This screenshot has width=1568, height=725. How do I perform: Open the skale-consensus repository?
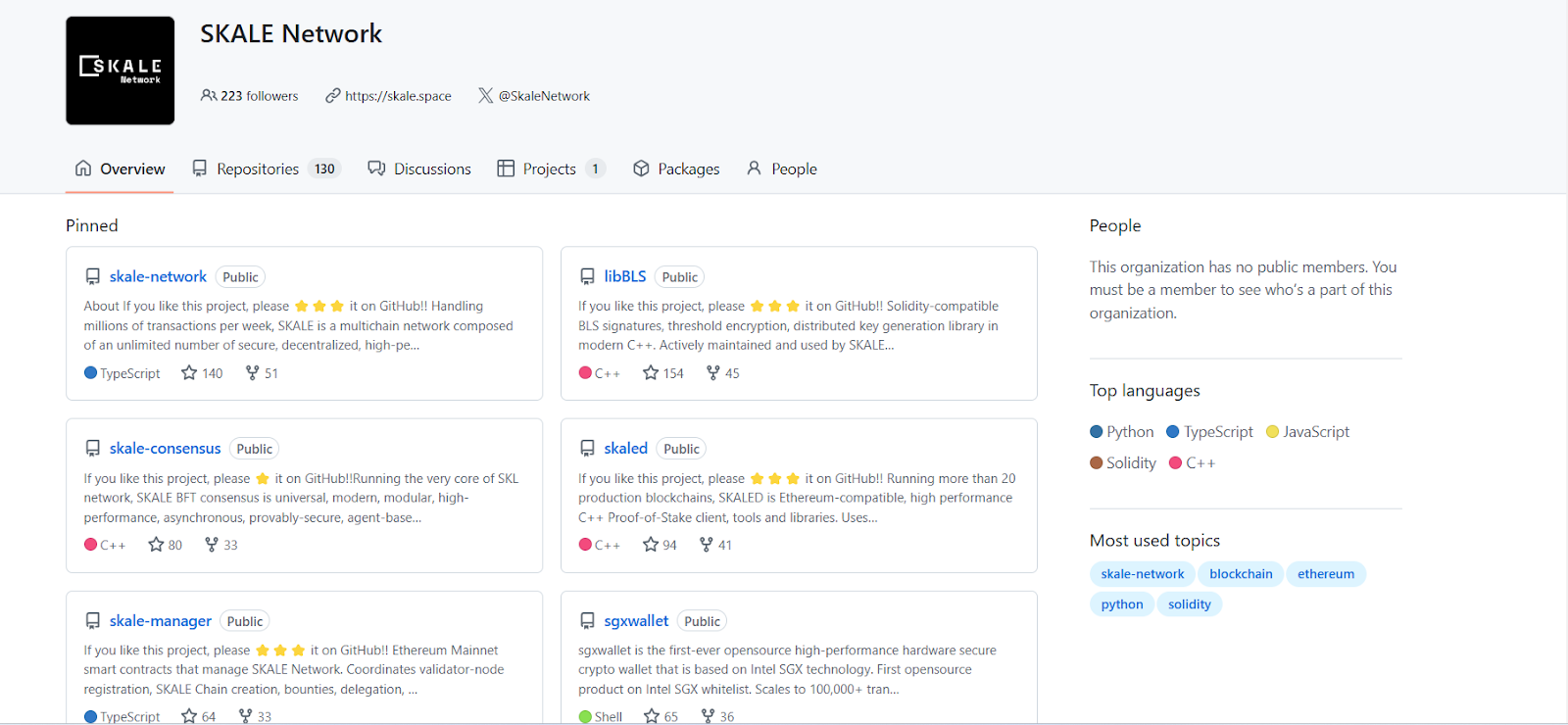(165, 449)
